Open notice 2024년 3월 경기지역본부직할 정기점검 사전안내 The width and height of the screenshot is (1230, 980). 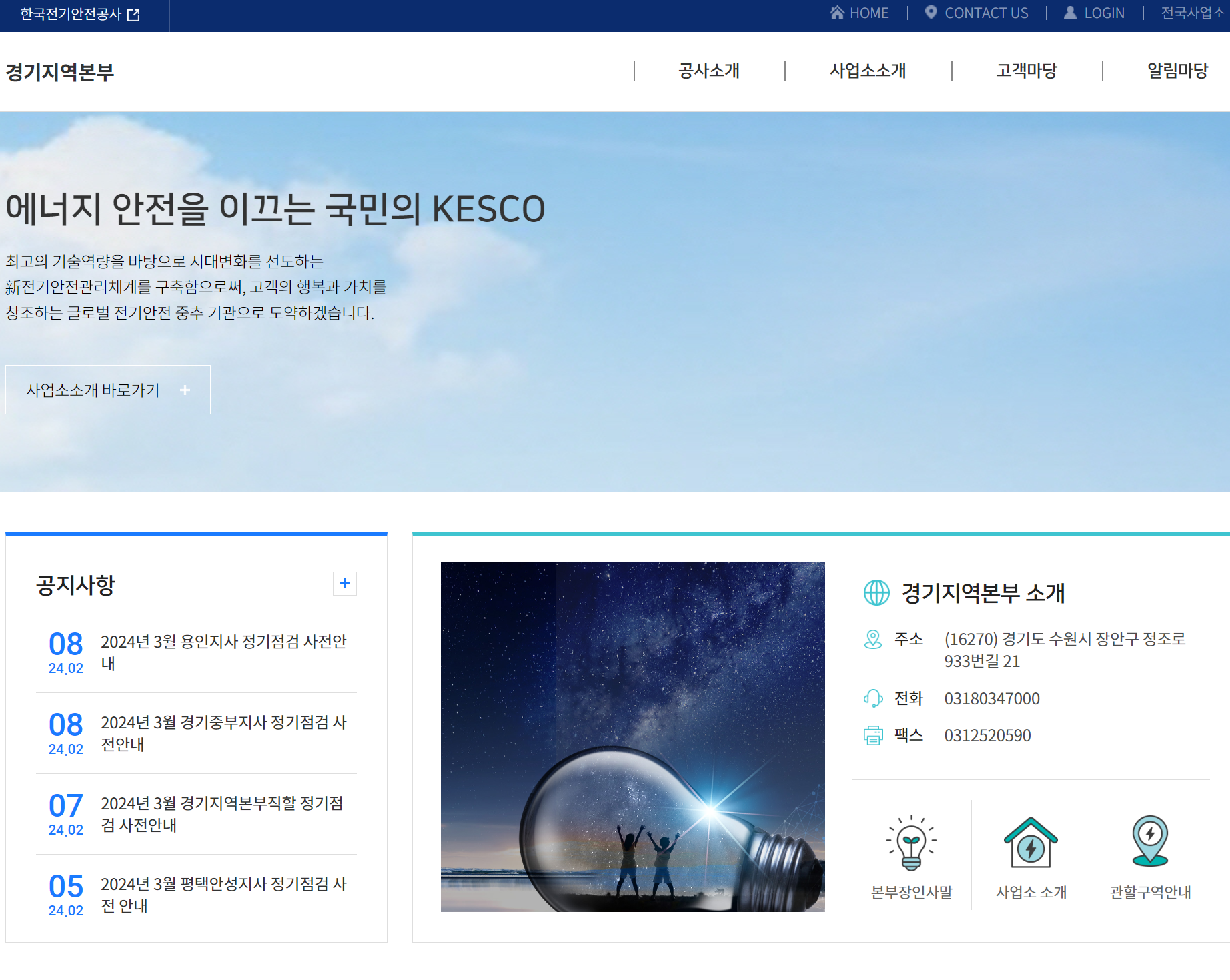[223, 814]
